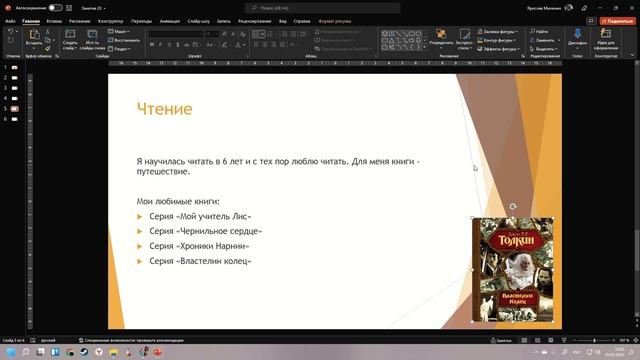
Task: Click Decrease Font Size icon
Action: [233, 34]
